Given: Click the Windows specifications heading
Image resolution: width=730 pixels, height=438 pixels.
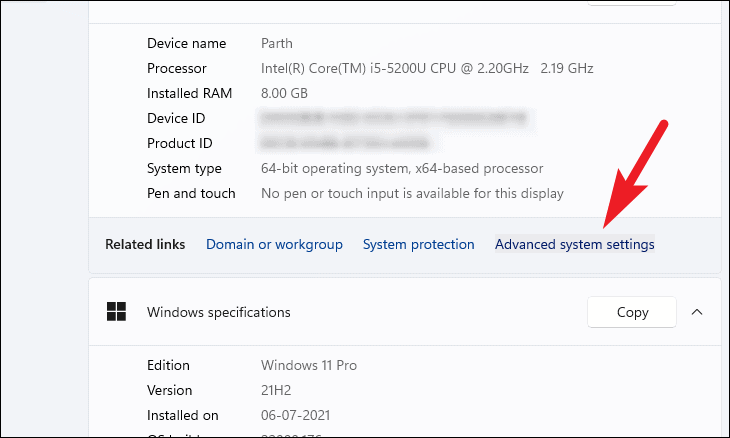Looking at the screenshot, I should point(219,312).
